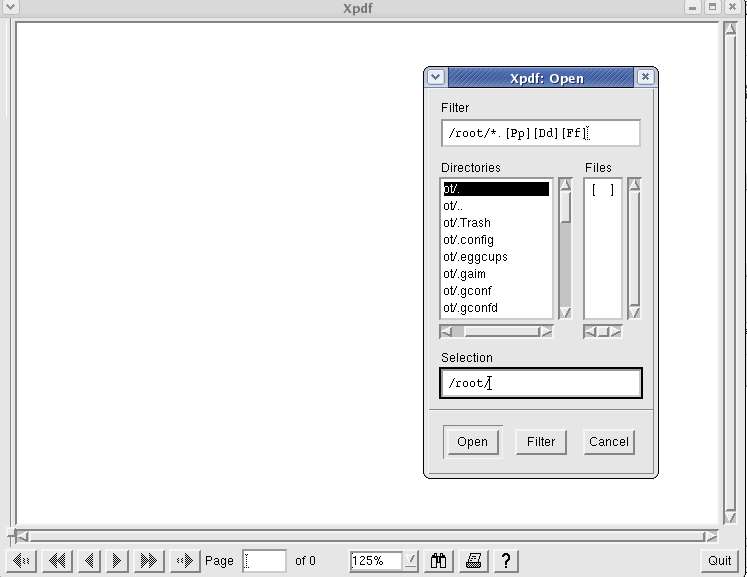Viewport: 747px width, 577px height.
Task: Click the Directories horizontal scroll-right arrow
Action: (546, 331)
